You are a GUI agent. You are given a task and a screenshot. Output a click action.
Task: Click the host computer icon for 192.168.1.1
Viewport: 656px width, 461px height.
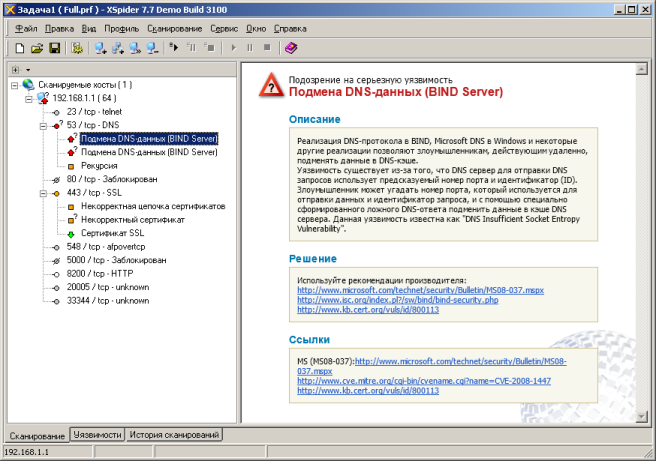click(43, 98)
